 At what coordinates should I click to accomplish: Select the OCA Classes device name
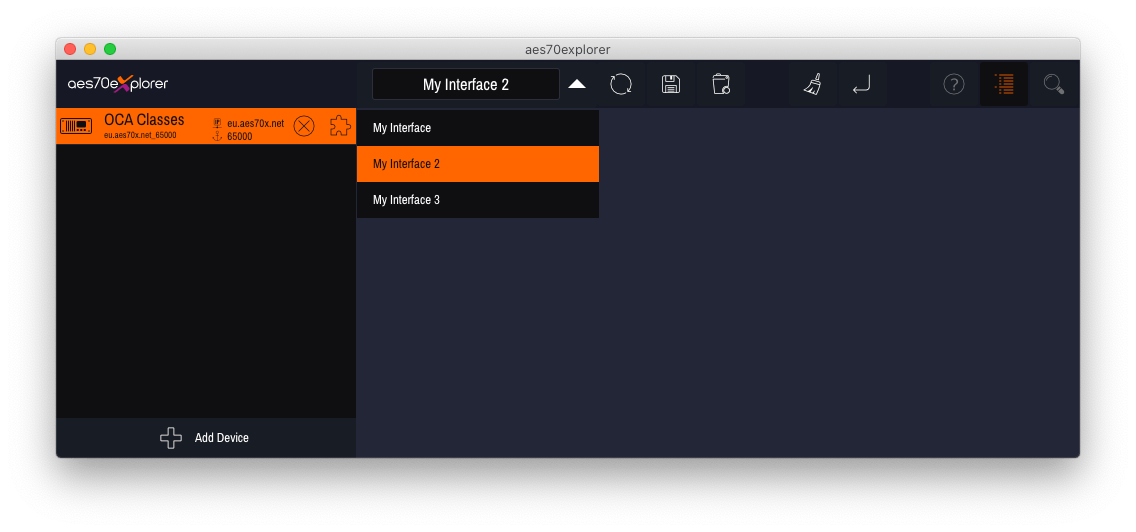(144, 120)
